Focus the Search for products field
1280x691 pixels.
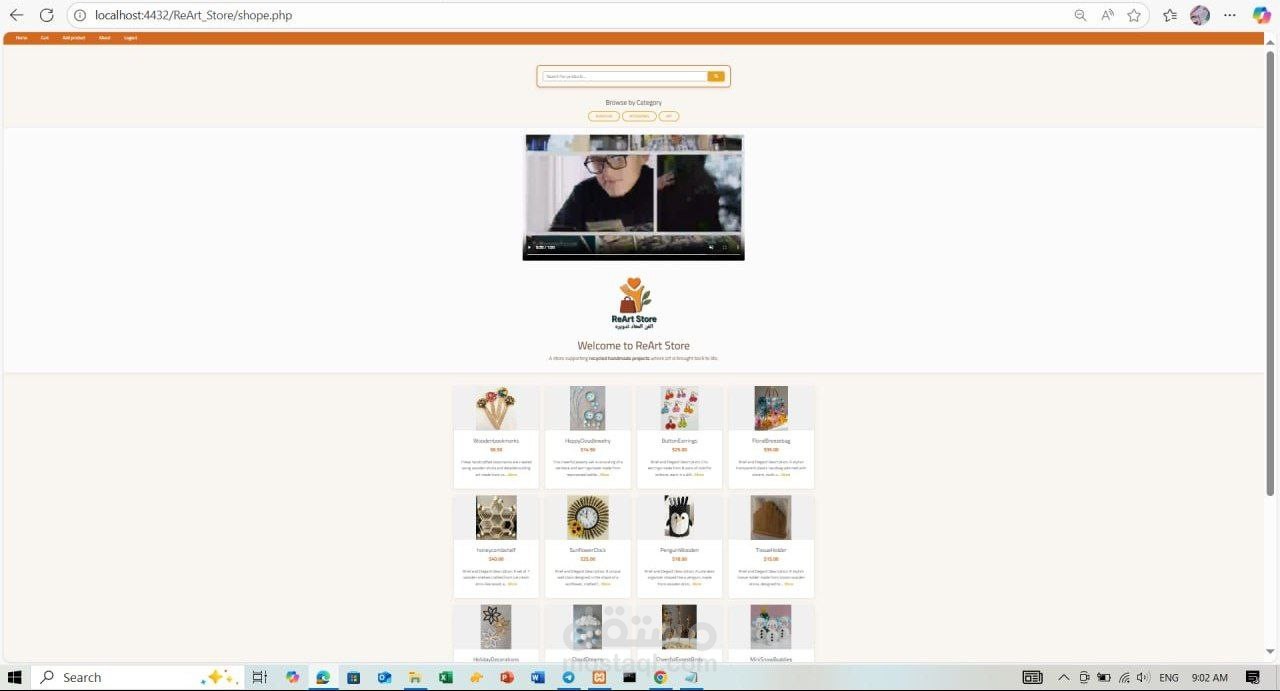click(625, 76)
